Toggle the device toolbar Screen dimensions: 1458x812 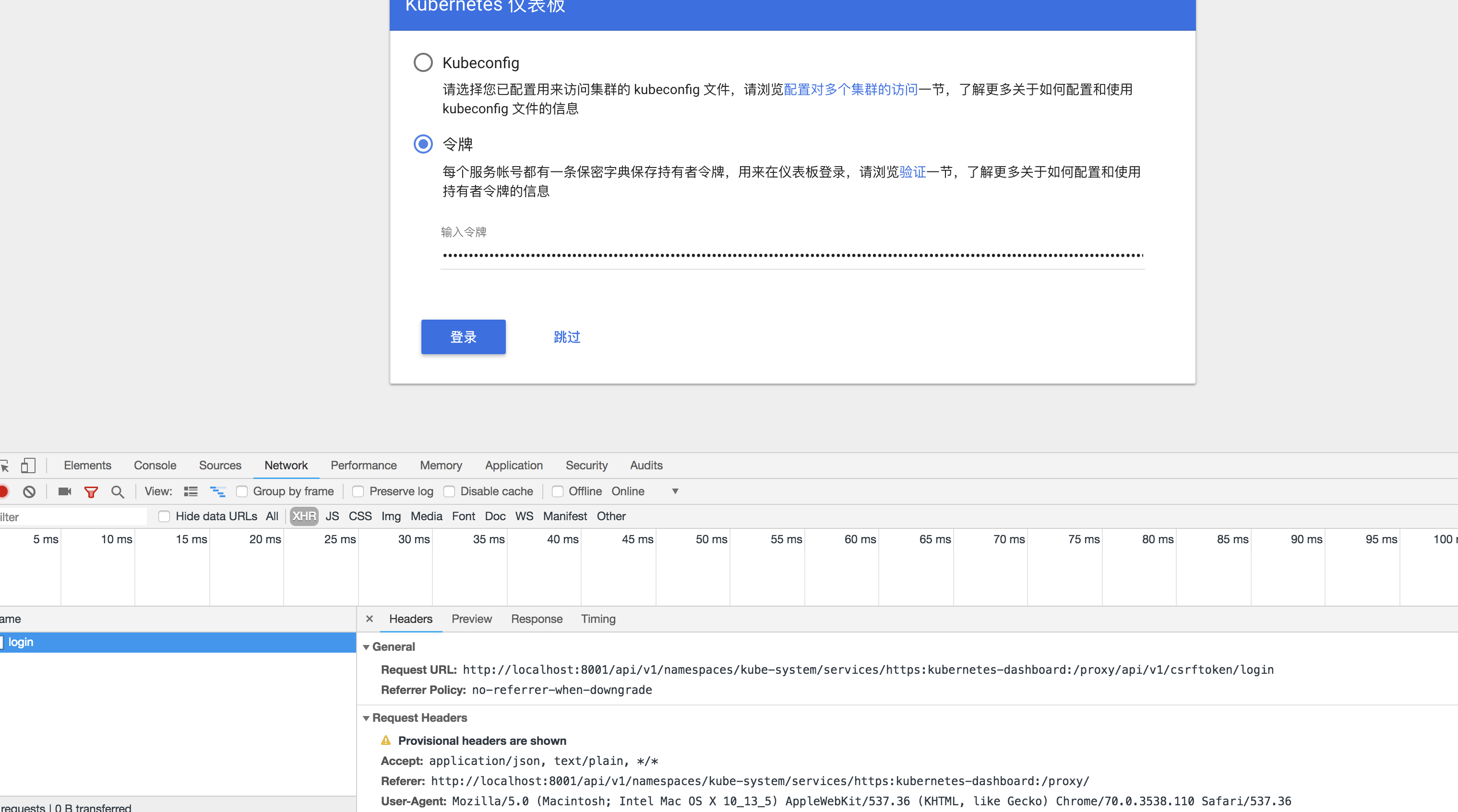pyautogui.click(x=29, y=465)
